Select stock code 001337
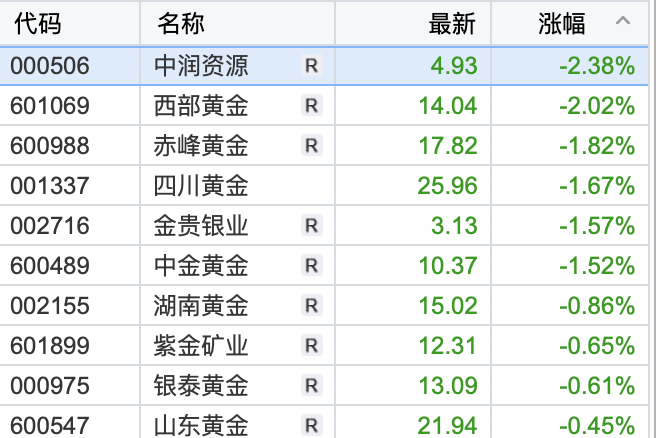Viewport: 656px width, 438px height. tap(50, 186)
